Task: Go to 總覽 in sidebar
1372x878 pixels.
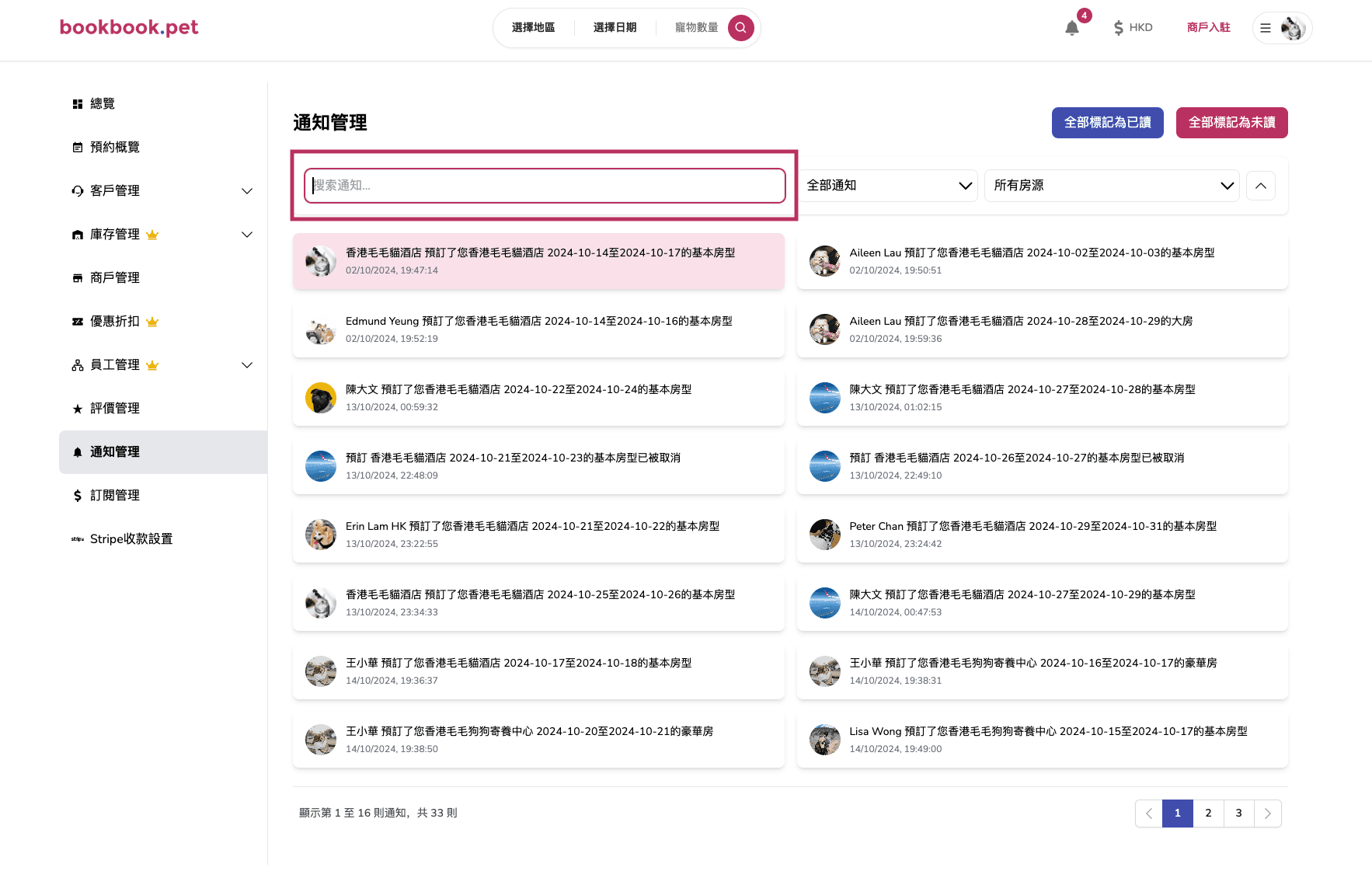Action: point(163,104)
